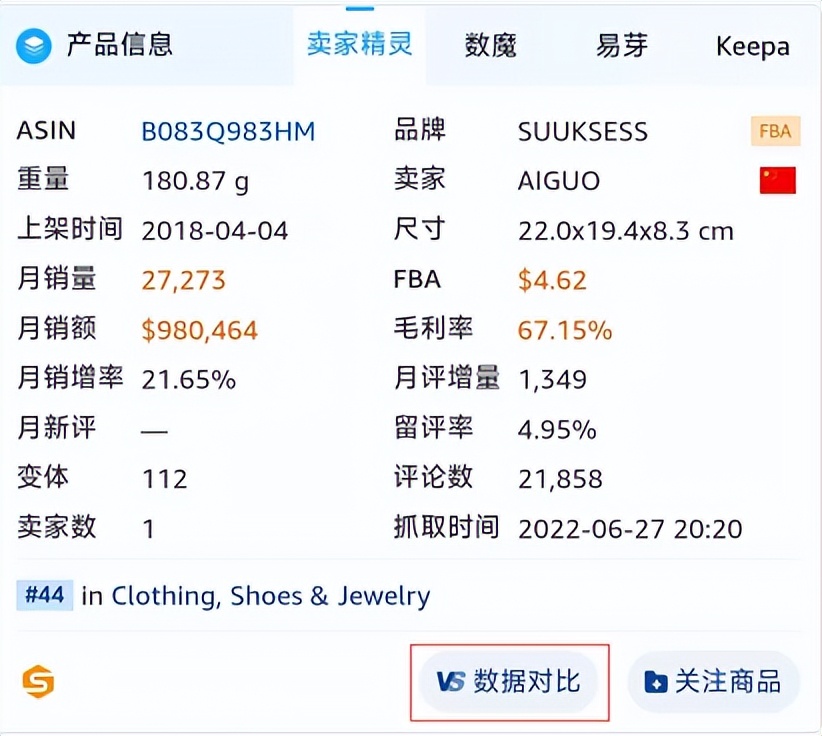
Task: Click the VS icon in the comparison button
Action: (452, 681)
